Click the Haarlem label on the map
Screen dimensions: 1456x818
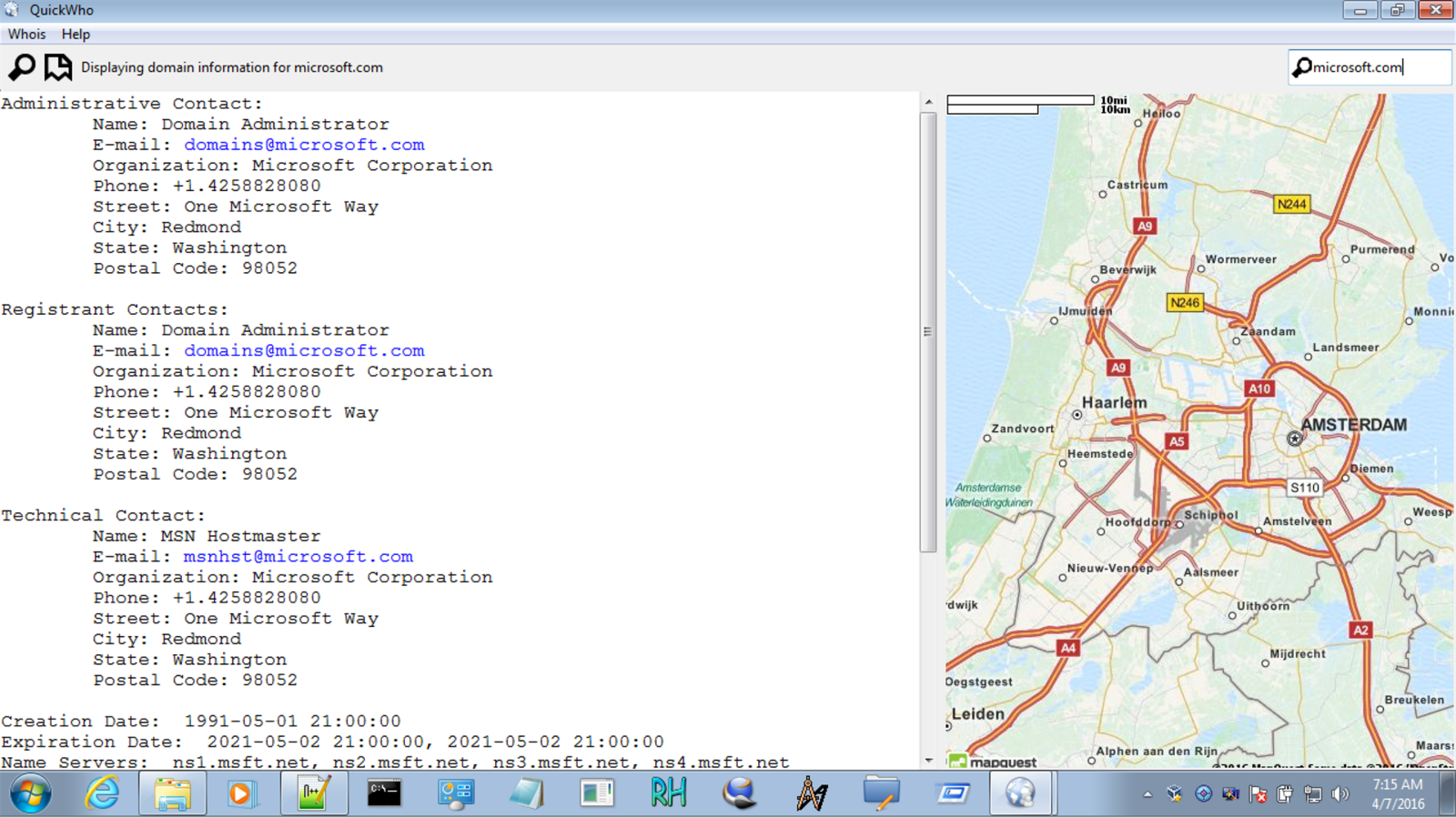coord(1115,402)
